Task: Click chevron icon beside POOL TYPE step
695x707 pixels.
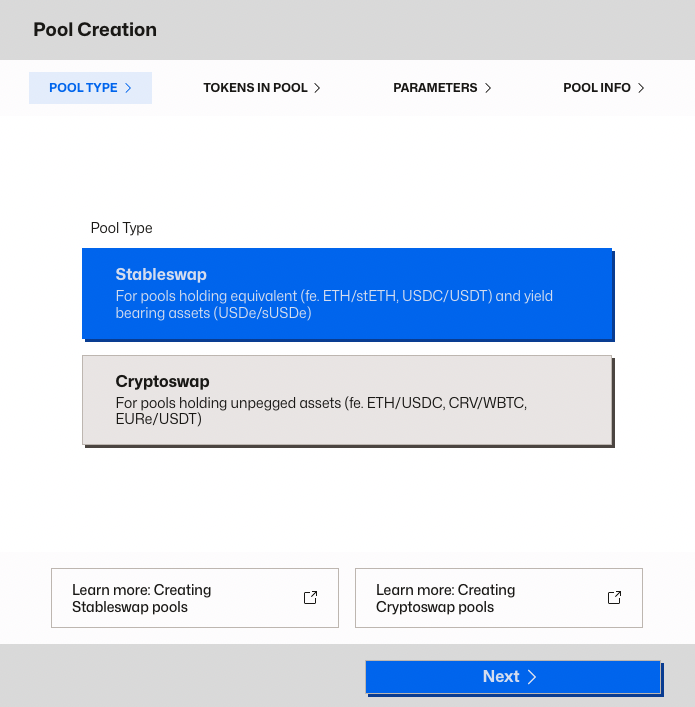Action: click(x=128, y=88)
